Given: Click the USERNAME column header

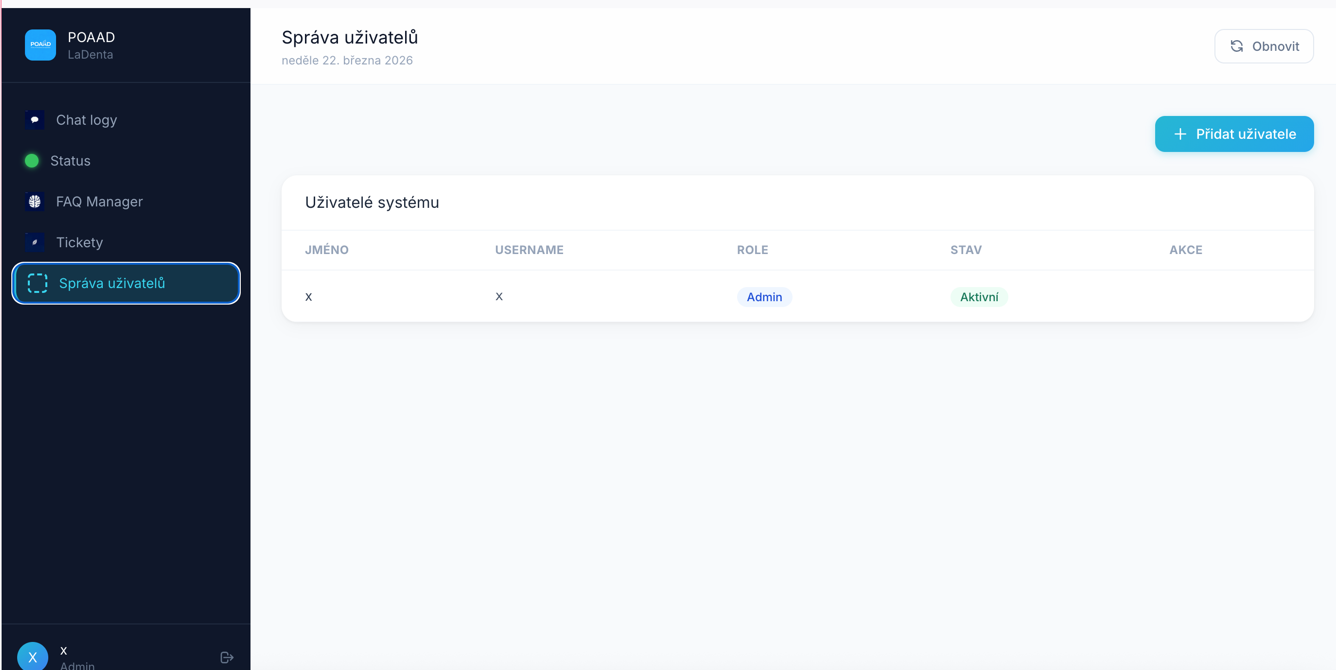Looking at the screenshot, I should (529, 250).
